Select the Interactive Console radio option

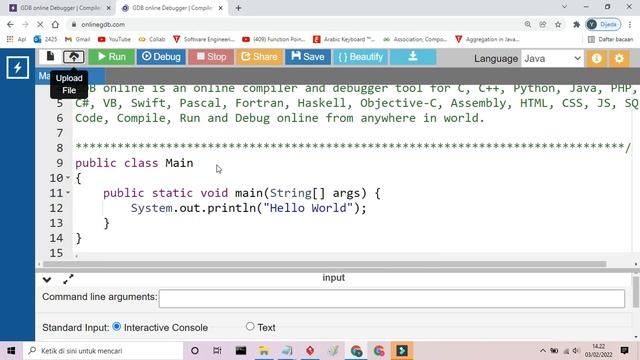click(x=117, y=327)
